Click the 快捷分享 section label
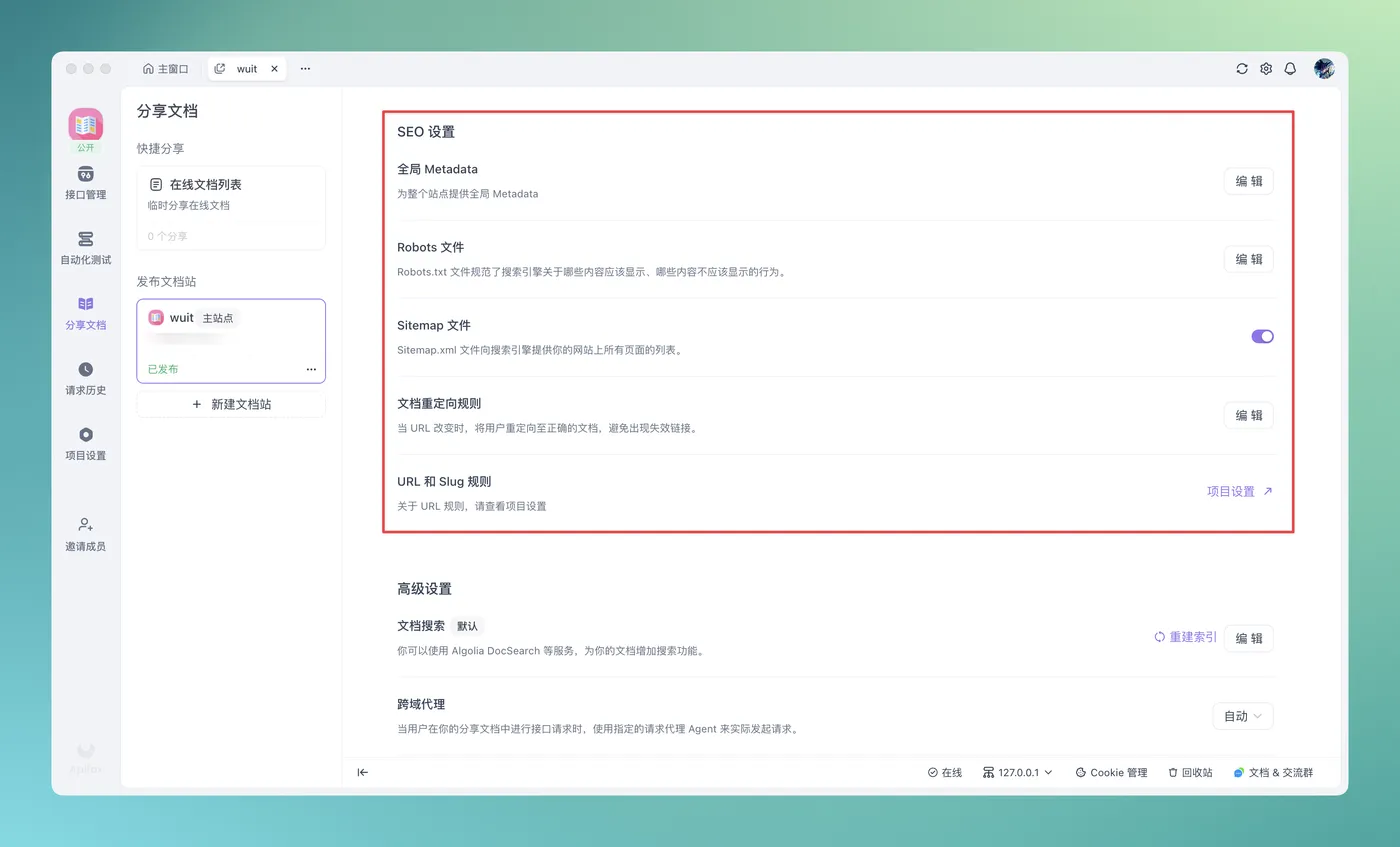This screenshot has height=847, width=1400. [161, 149]
